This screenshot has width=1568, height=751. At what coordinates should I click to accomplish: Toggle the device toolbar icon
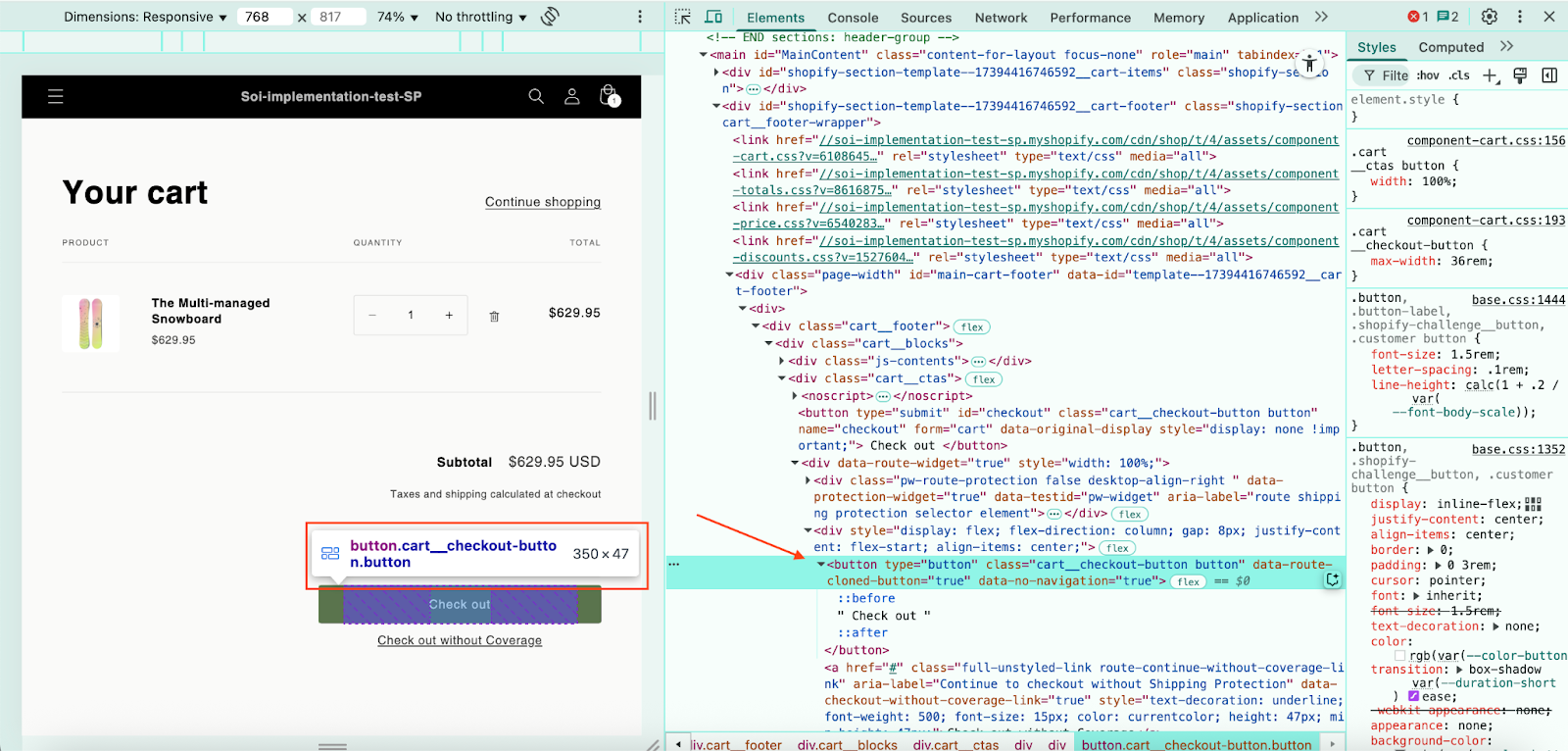pyautogui.click(x=713, y=17)
